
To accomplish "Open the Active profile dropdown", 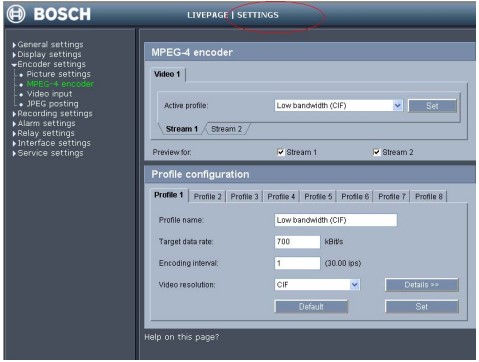I will tap(338, 106).
